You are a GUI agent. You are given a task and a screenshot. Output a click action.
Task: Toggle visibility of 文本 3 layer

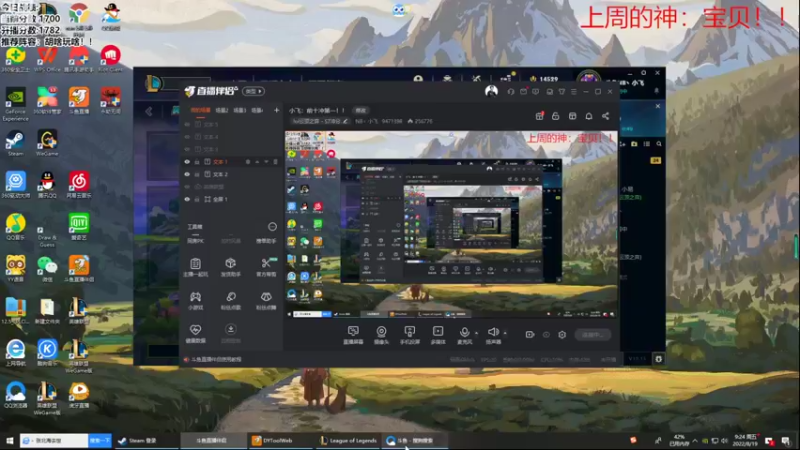187,149
